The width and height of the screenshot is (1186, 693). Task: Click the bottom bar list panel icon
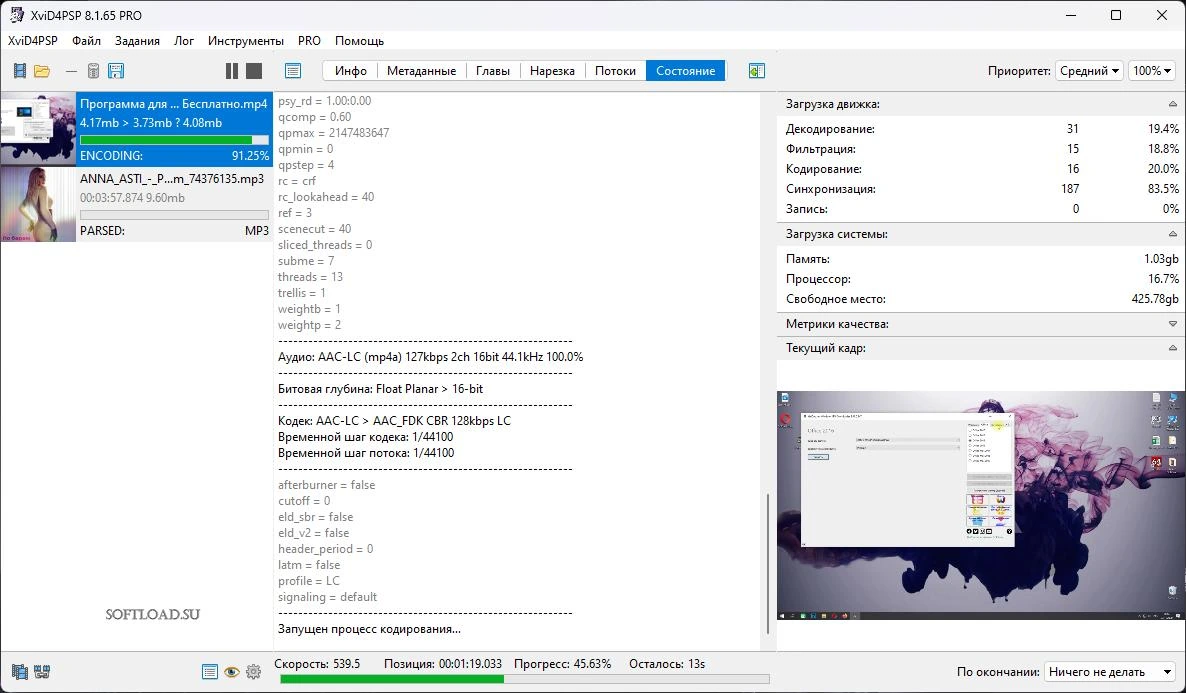point(210,672)
